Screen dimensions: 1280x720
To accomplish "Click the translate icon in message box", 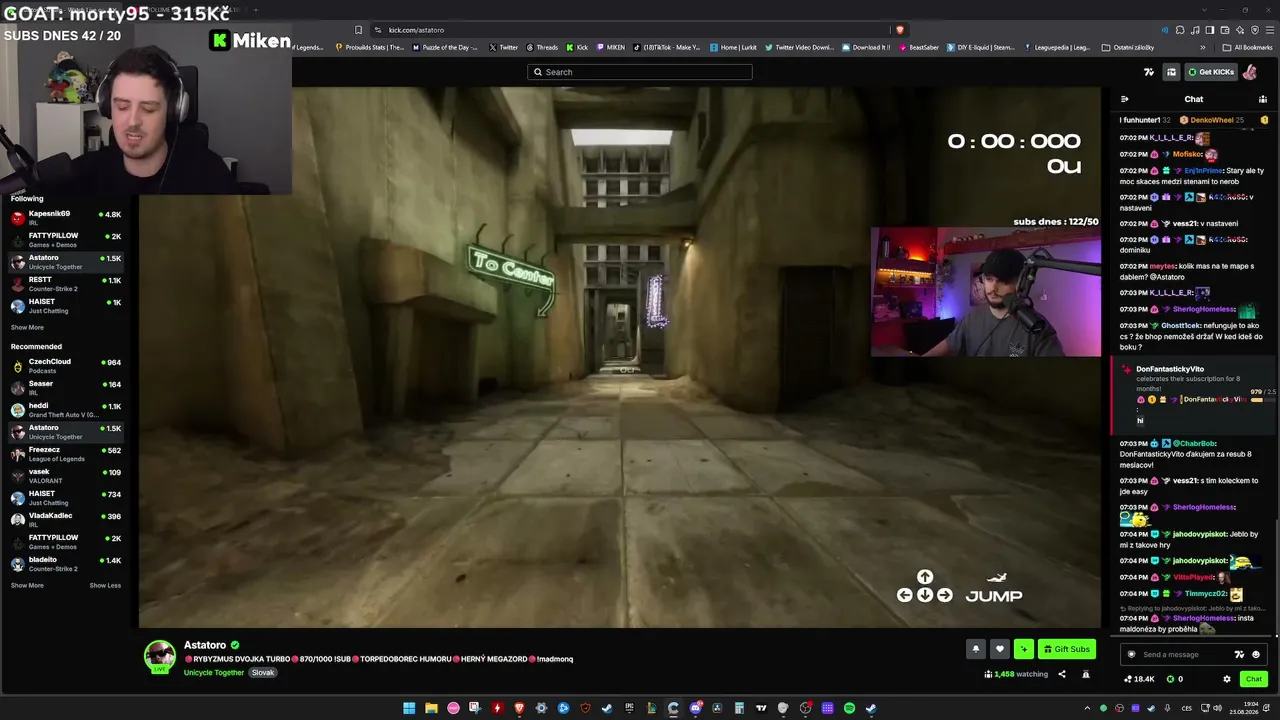I will [1239, 654].
